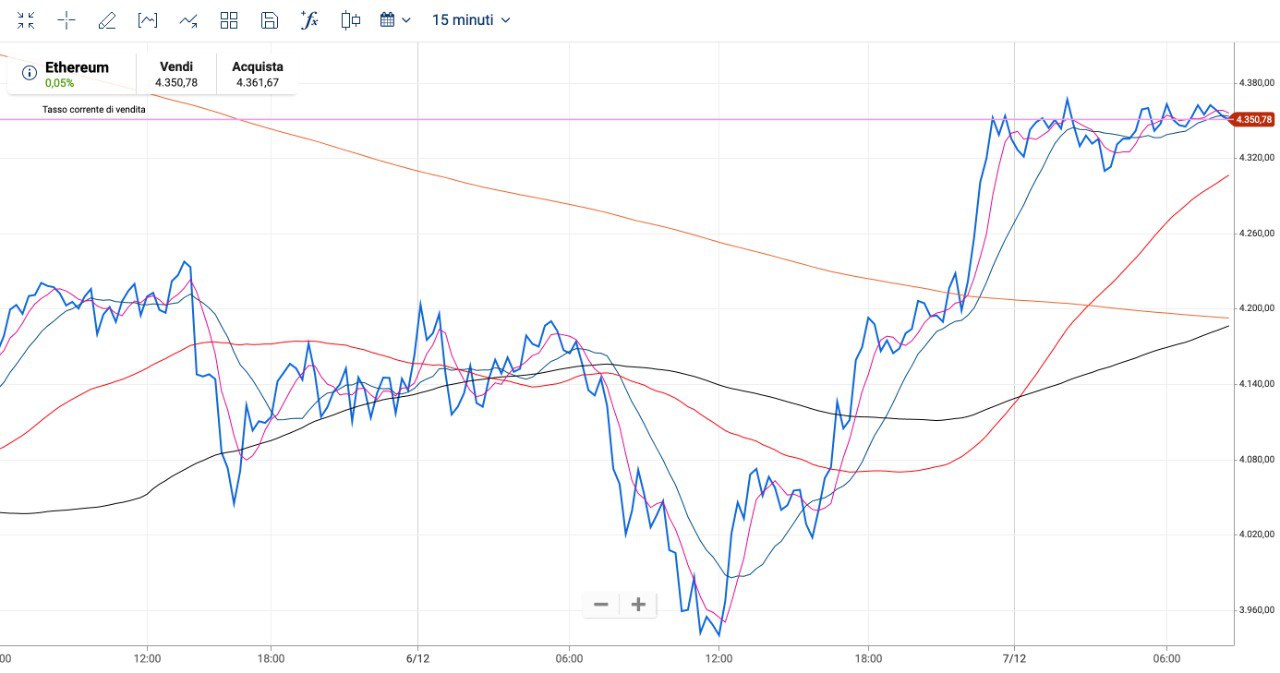The image size is (1280, 673).
Task: Change chart type with the candlestick icon
Action: (350, 20)
